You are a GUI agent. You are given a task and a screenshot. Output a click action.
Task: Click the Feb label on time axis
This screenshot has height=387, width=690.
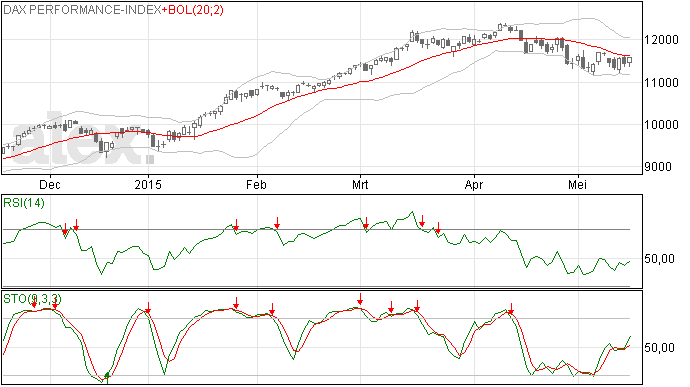click(256, 184)
